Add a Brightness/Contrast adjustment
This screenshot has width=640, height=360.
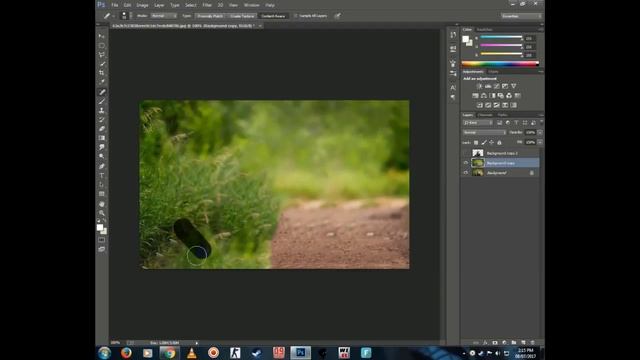480,86
